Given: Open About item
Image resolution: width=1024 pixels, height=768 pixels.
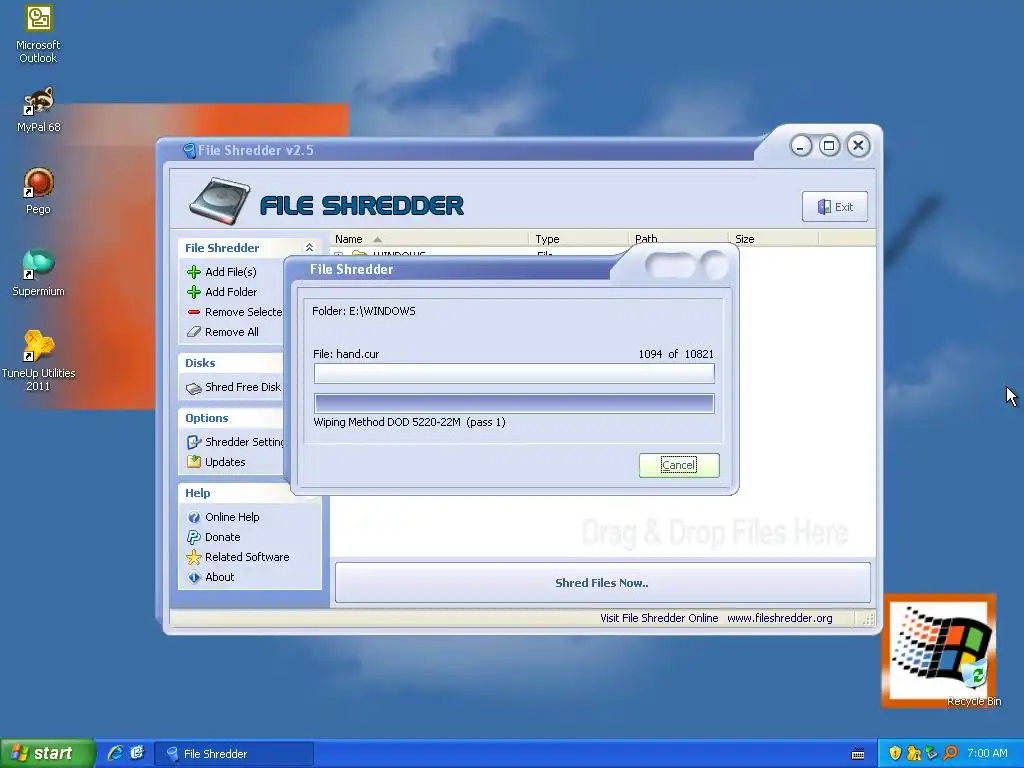Looking at the screenshot, I should 210,577.
